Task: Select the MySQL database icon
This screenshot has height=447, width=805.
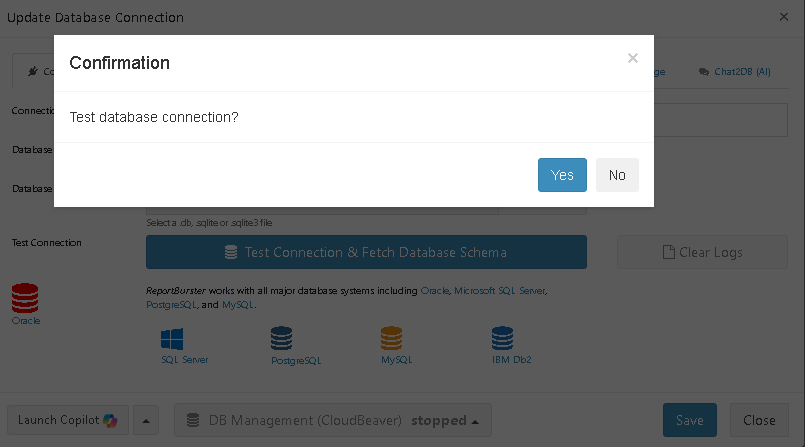Action: click(x=391, y=338)
